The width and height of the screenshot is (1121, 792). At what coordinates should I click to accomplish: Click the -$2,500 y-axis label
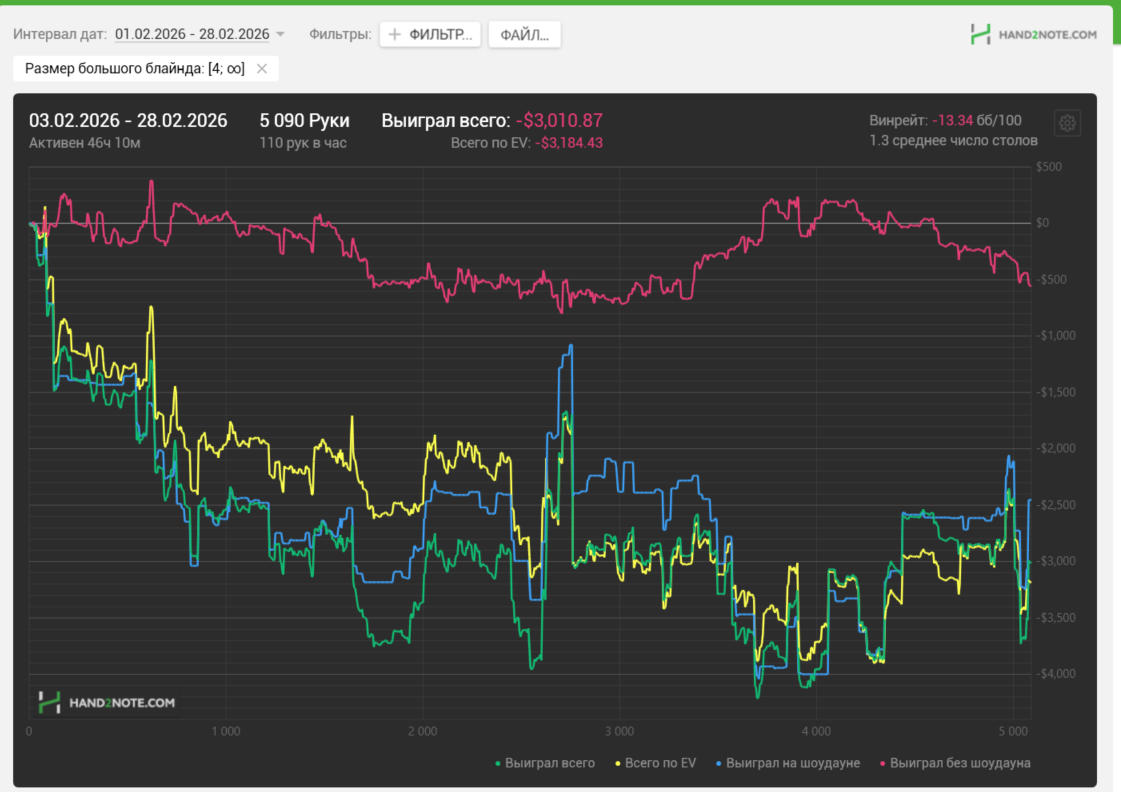1055,505
